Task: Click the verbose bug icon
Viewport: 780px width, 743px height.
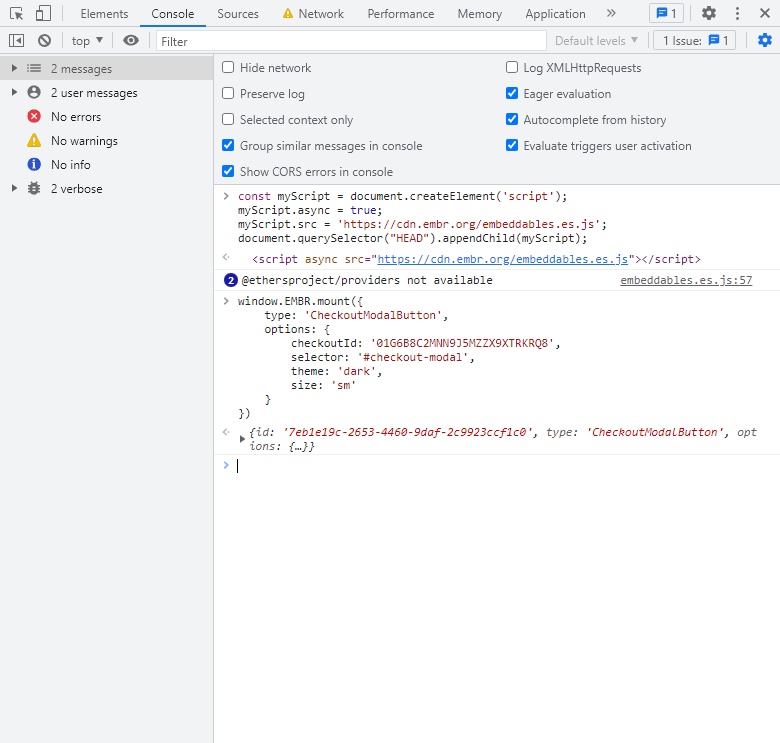Action: click(x=34, y=188)
